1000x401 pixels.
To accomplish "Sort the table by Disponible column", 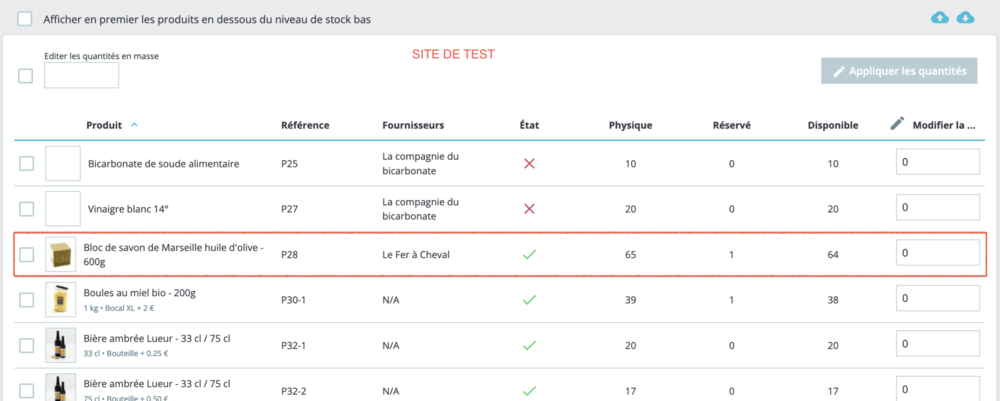I will (833, 125).
